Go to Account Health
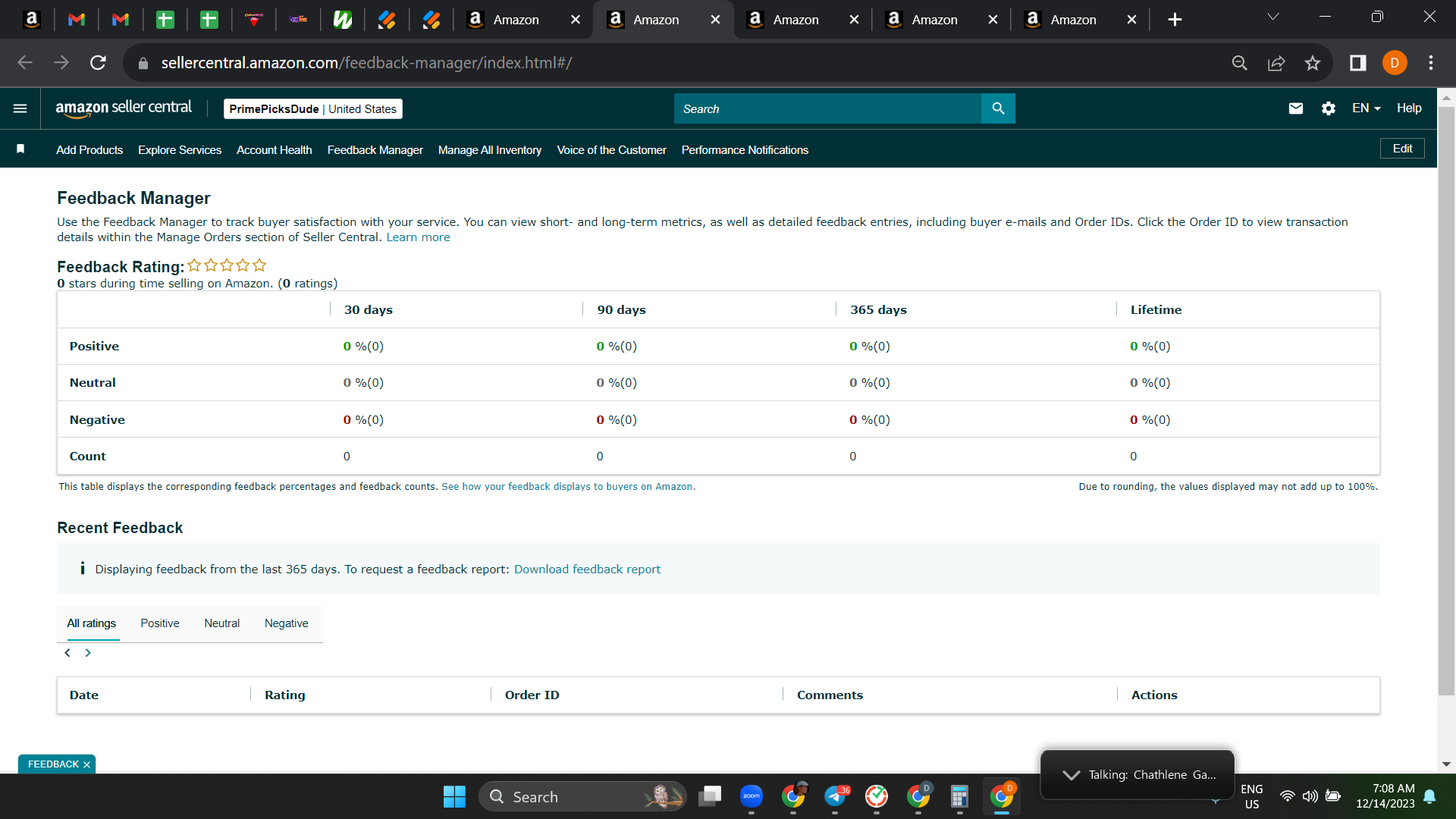 [275, 150]
